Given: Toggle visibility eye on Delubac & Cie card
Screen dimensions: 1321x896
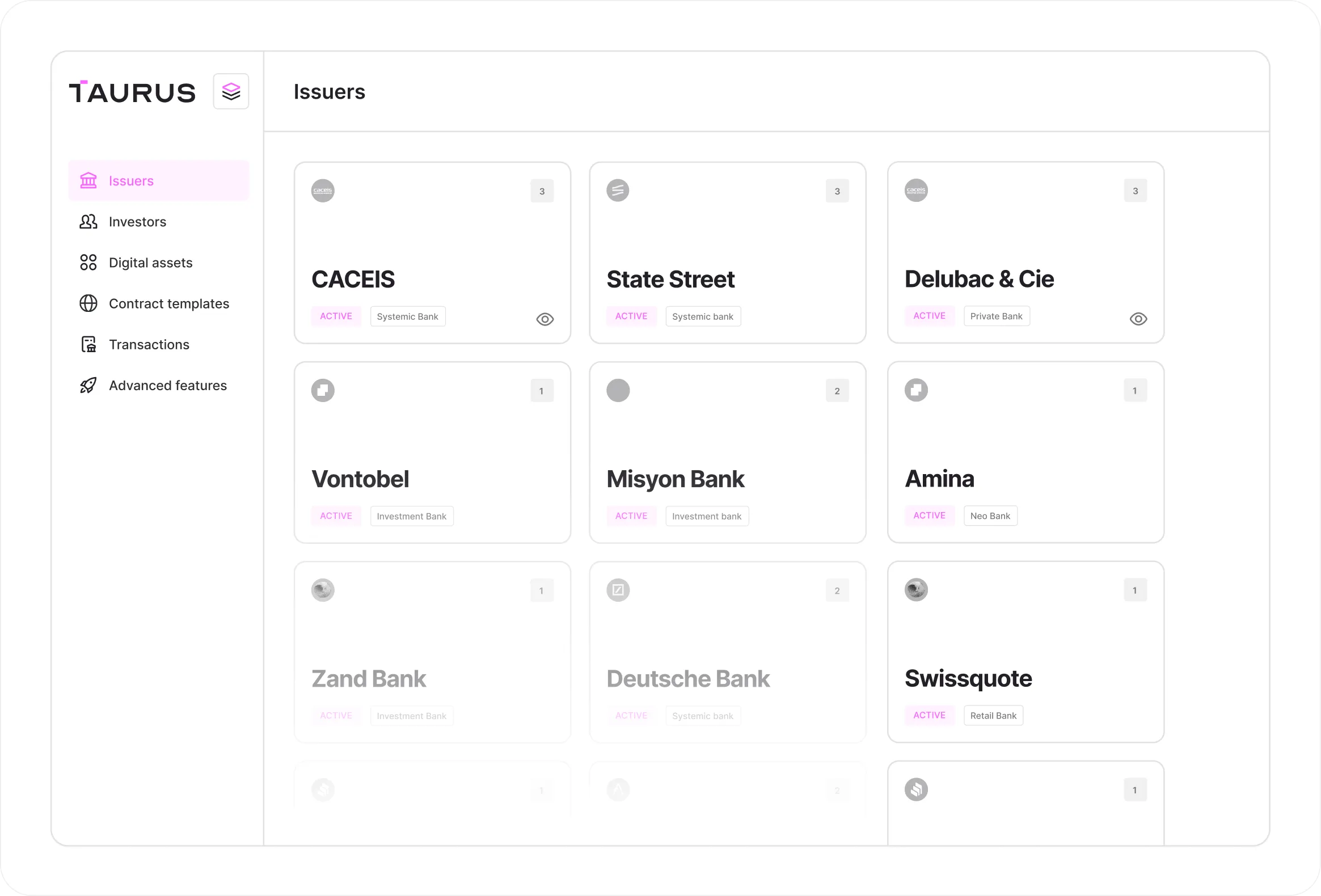Looking at the screenshot, I should click(x=1138, y=319).
